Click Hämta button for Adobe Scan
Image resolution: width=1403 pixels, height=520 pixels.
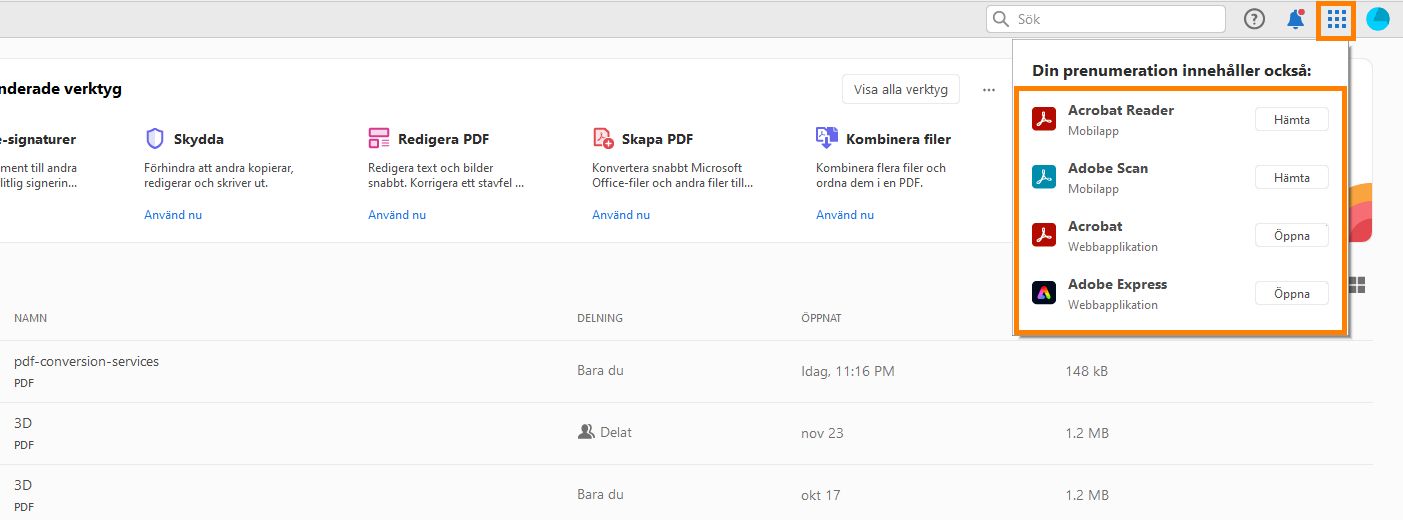[x=1291, y=177]
